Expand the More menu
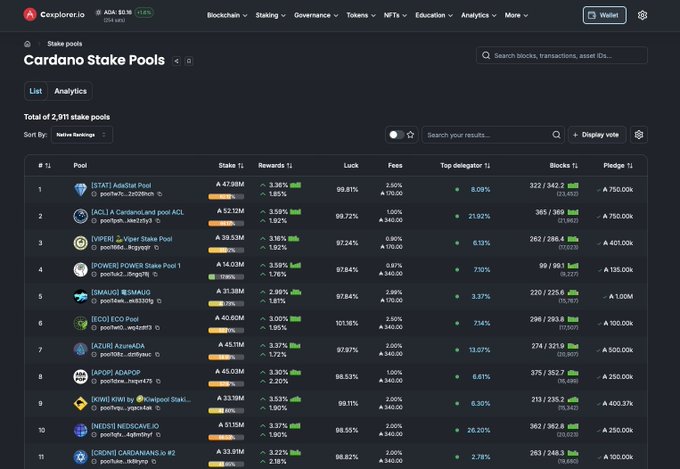Image resolution: width=680 pixels, height=469 pixels. coord(516,15)
